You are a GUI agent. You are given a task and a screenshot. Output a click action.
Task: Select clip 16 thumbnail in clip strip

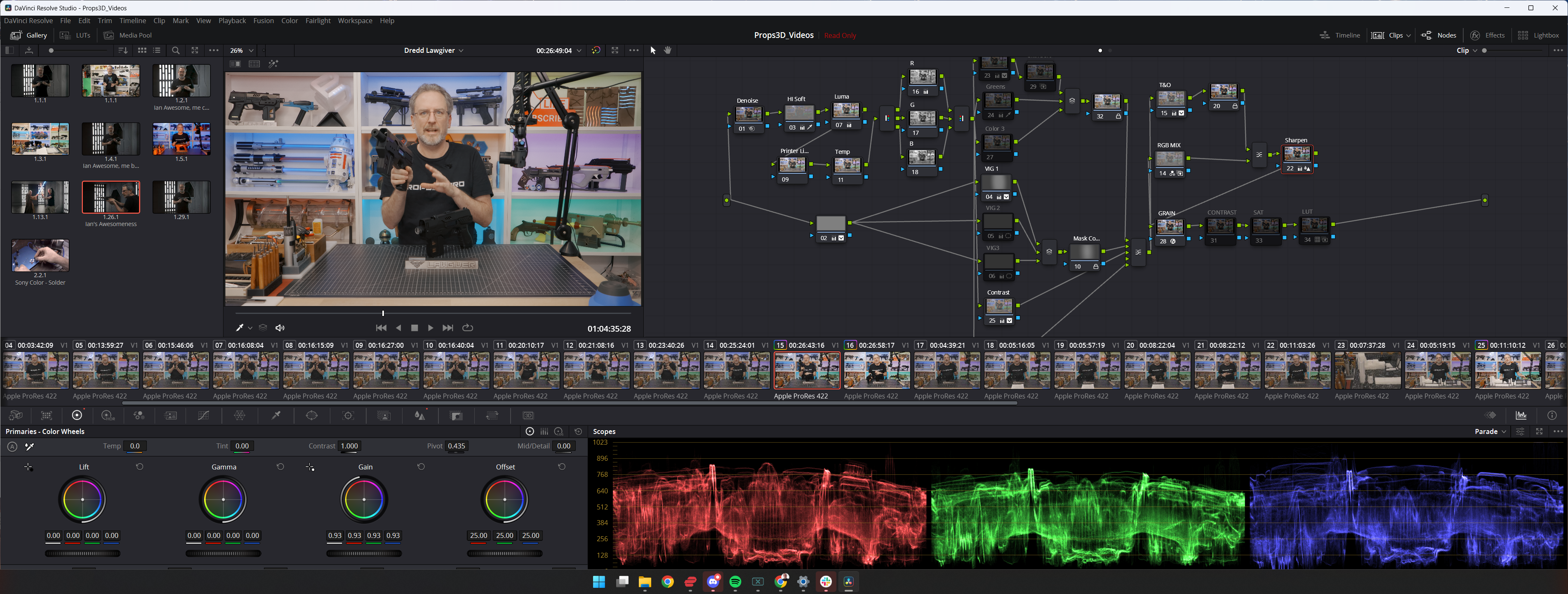(x=876, y=370)
